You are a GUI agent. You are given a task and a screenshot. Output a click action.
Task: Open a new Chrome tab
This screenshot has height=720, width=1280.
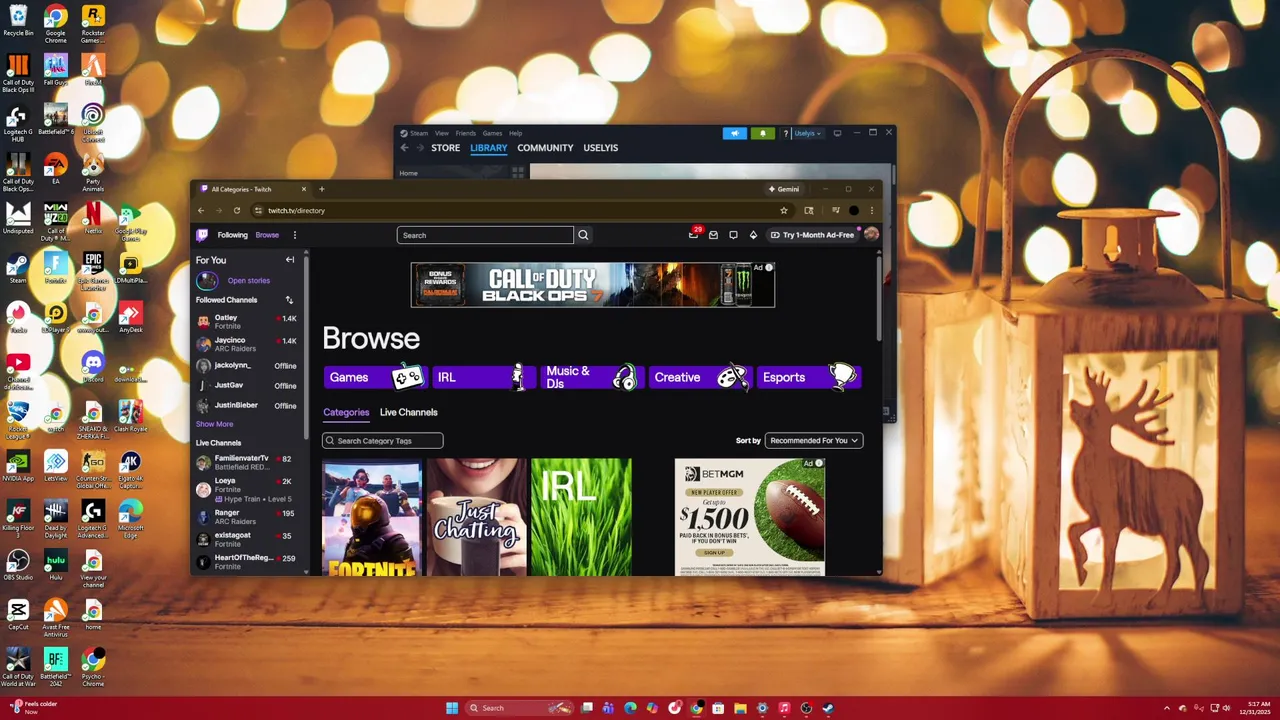321,189
